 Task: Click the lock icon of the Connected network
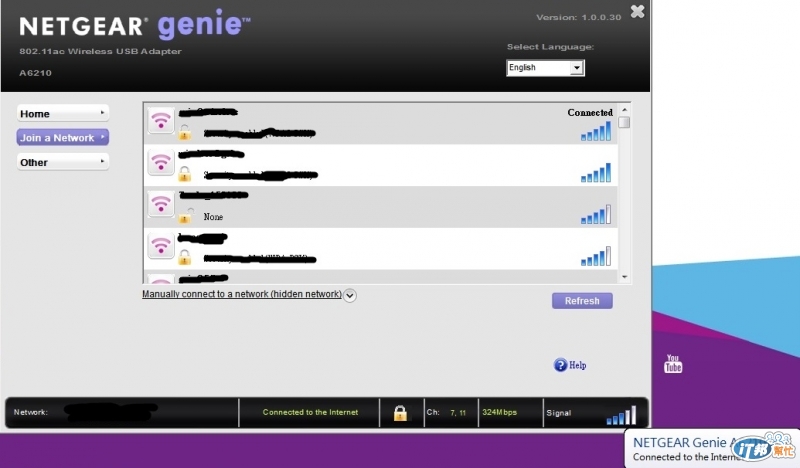pyautogui.click(x=185, y=133)
